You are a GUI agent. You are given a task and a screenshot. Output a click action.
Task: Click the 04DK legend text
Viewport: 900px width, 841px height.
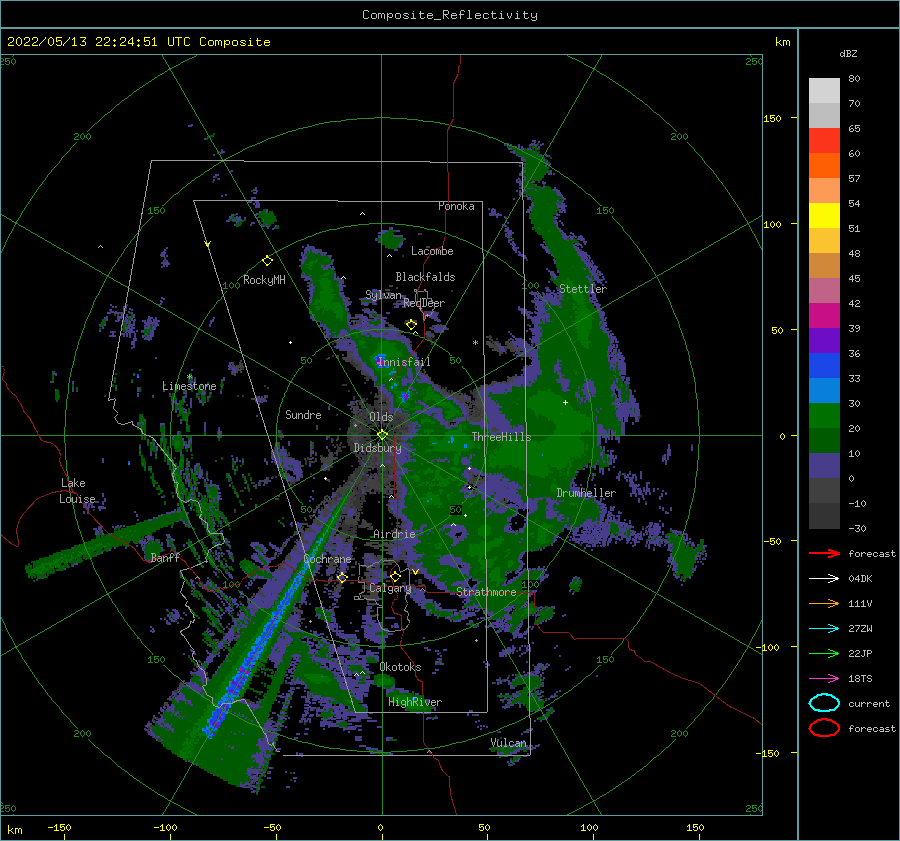click(860, 579)
